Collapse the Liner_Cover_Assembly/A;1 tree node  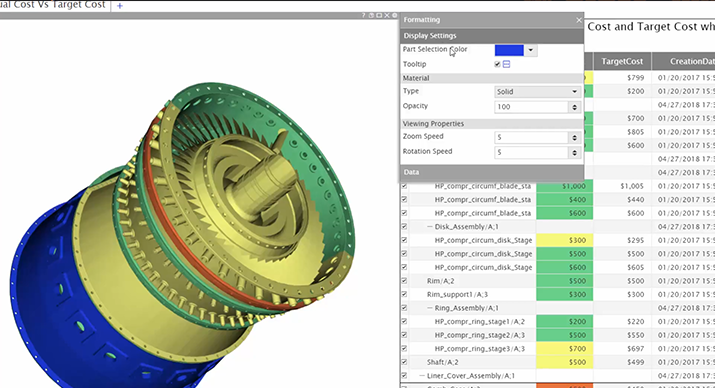click(422, 376)
